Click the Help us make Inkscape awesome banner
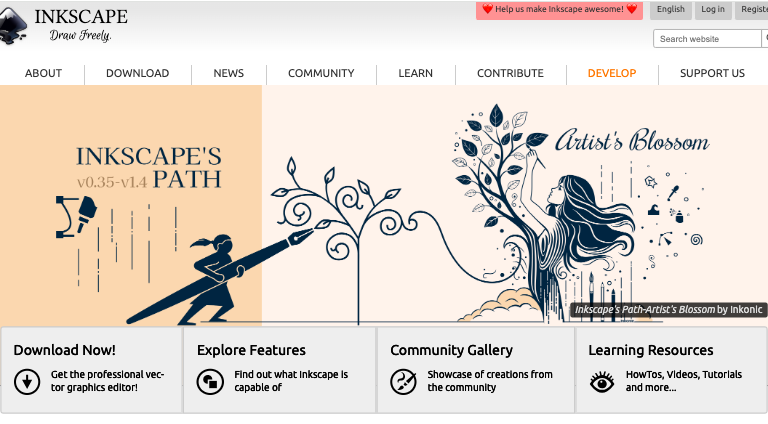Screen dimensions: 768x424 [x=559, y=10]
